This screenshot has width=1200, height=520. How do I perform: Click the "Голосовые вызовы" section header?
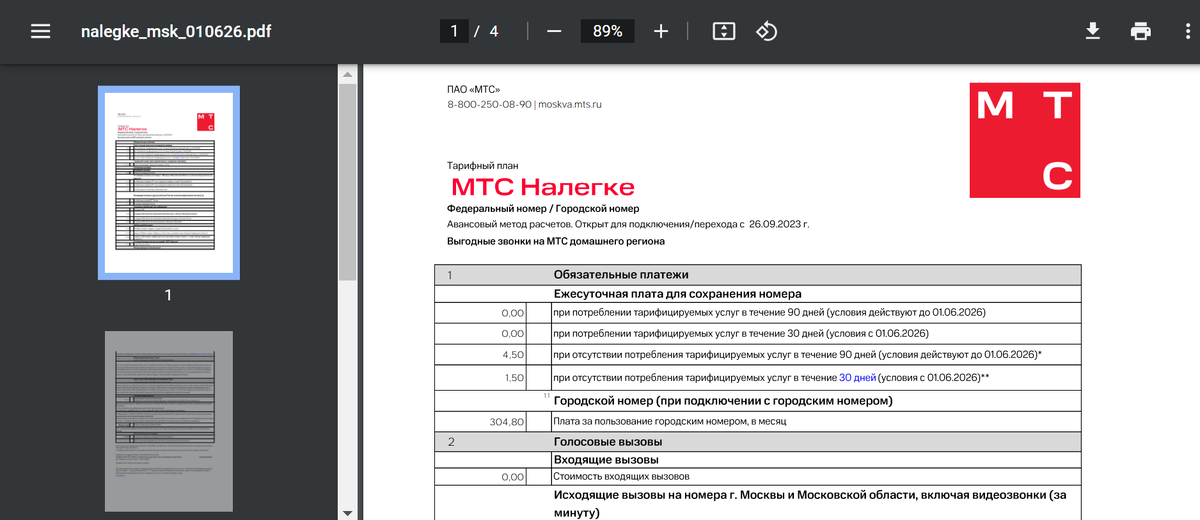tap(608, 442)
